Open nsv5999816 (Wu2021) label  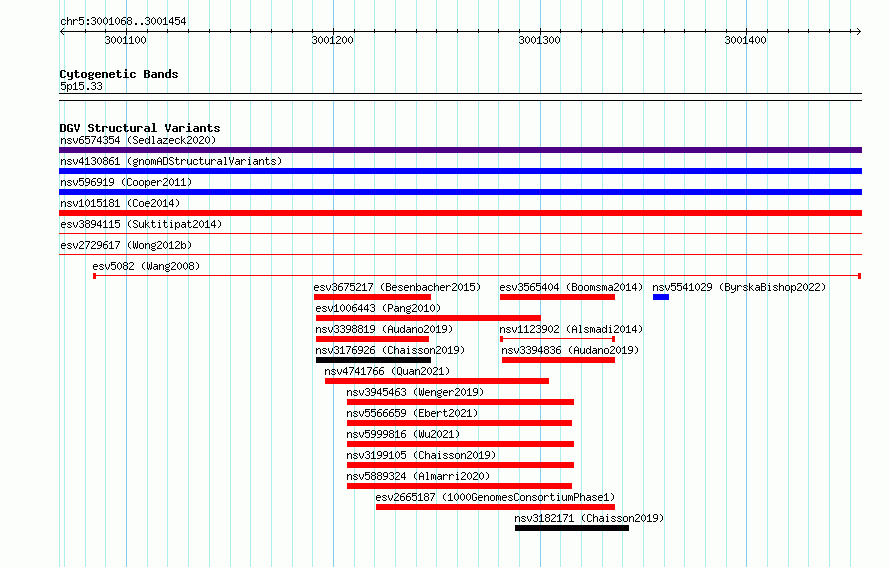pos(403,434)
